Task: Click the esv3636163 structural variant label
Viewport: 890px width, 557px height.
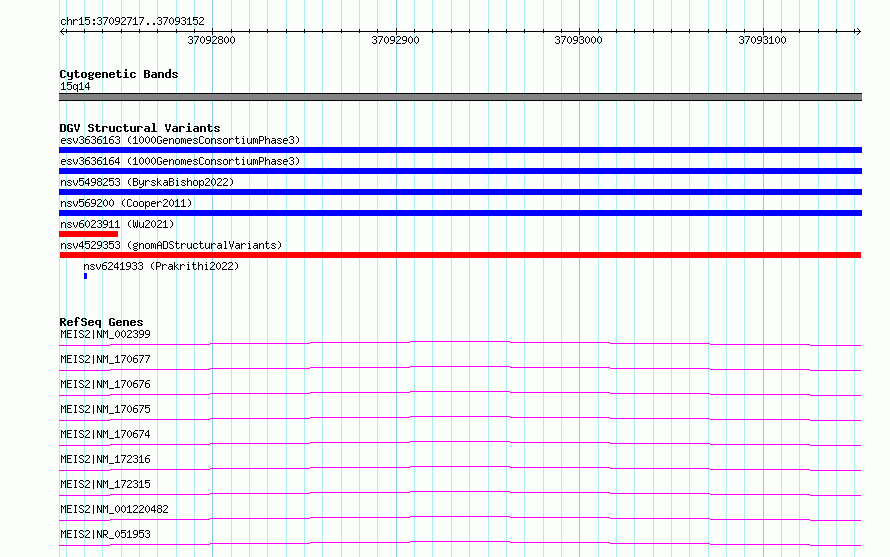Action: [180, 140]
